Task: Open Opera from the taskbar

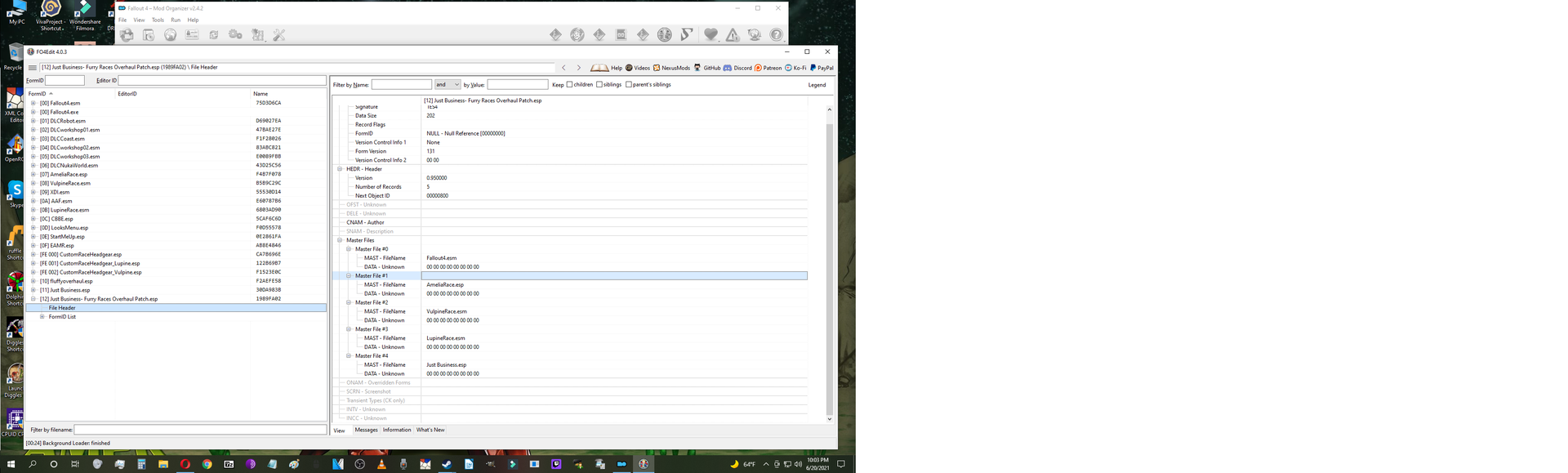Action: coord(185,464)
